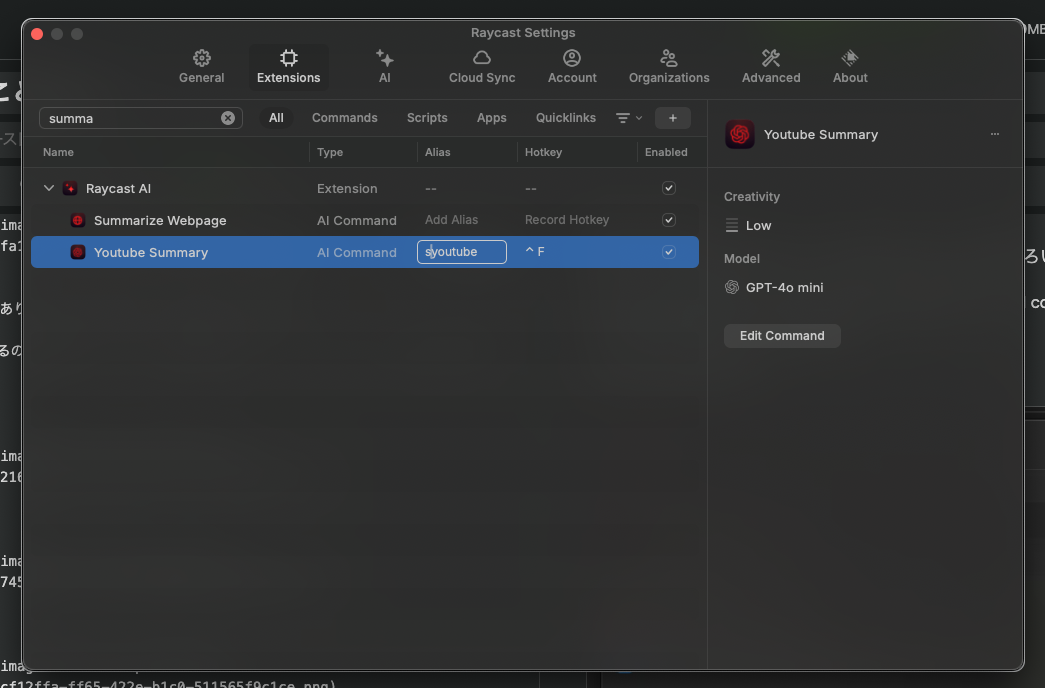Viewport: 1045px width, 688px height.
Task: Filter list by Commands
Action: 345,118
